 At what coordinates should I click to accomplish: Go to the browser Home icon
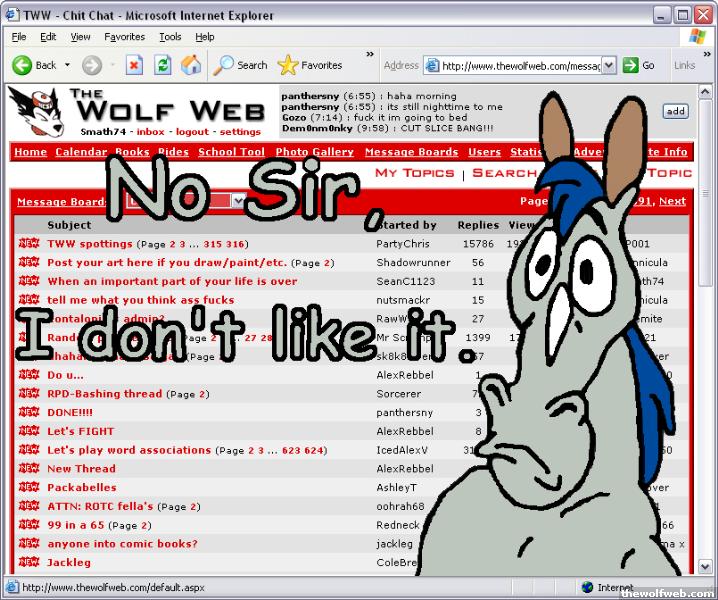coord(190,65)
